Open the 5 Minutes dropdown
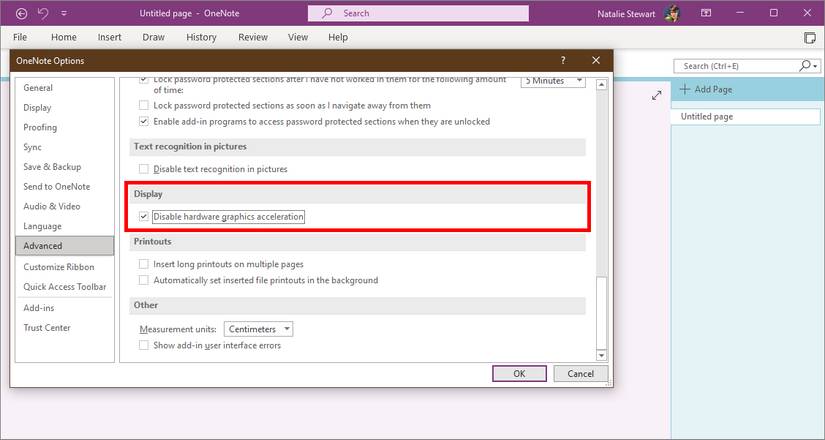825x440 pixels. click(553, 81)
